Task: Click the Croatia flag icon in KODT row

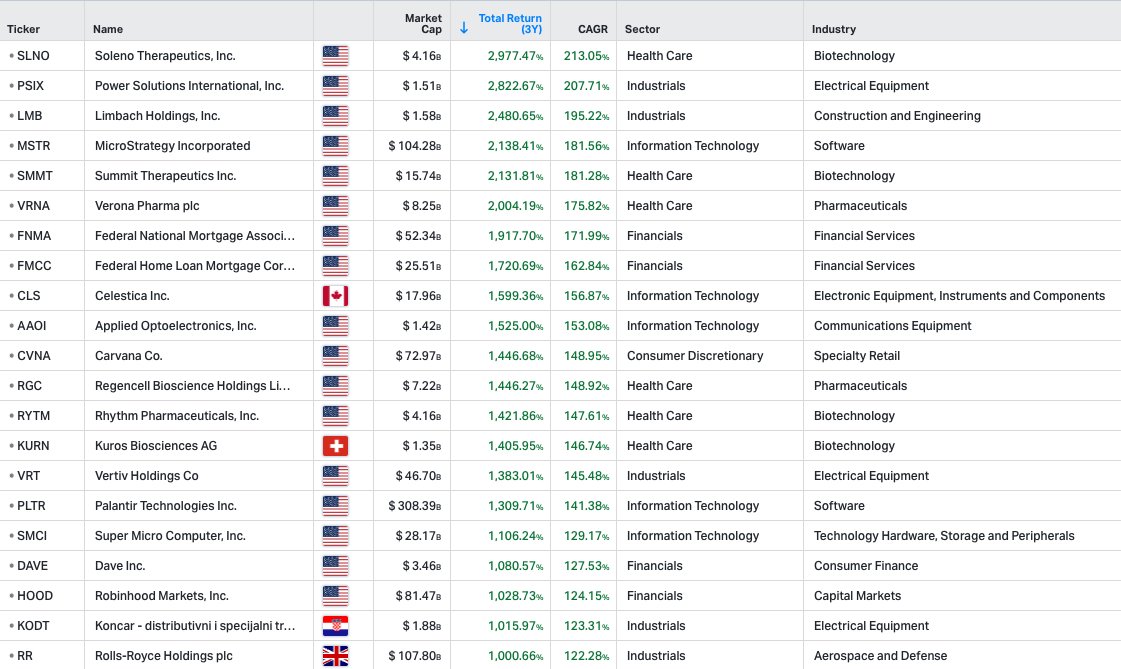Action: [335, 626]
